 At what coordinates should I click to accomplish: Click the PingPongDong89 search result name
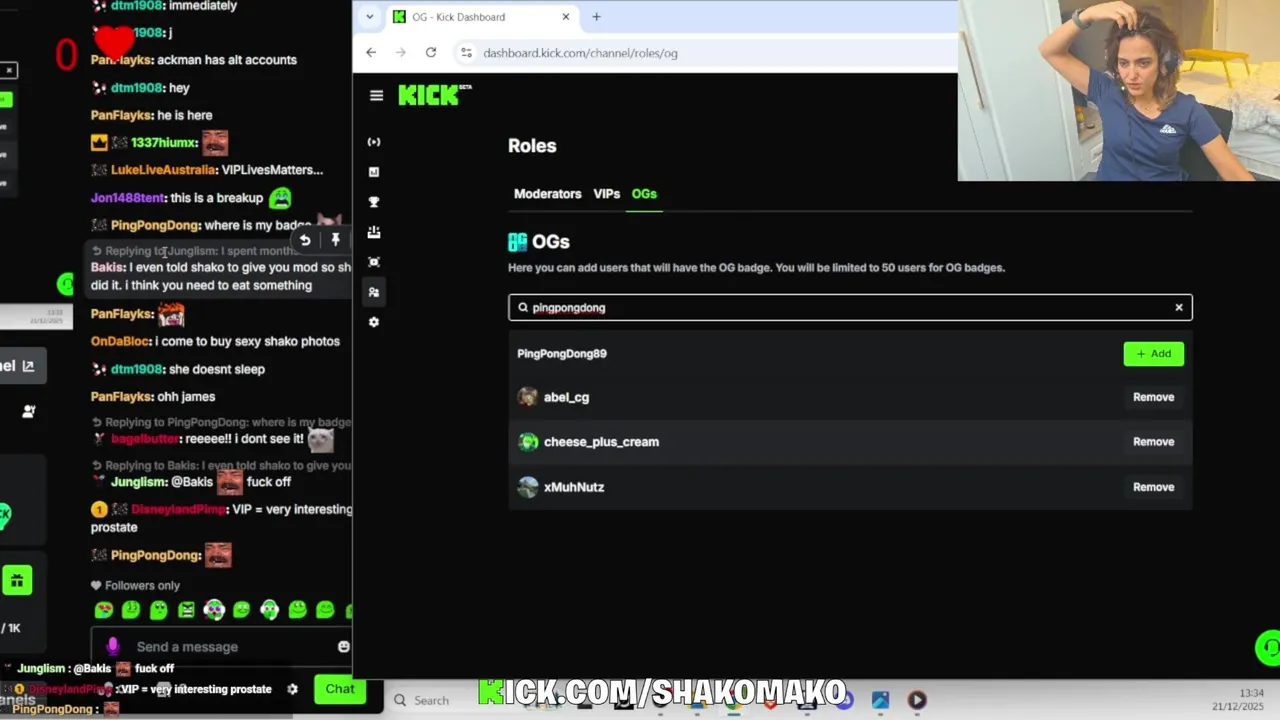coord(562,354)
